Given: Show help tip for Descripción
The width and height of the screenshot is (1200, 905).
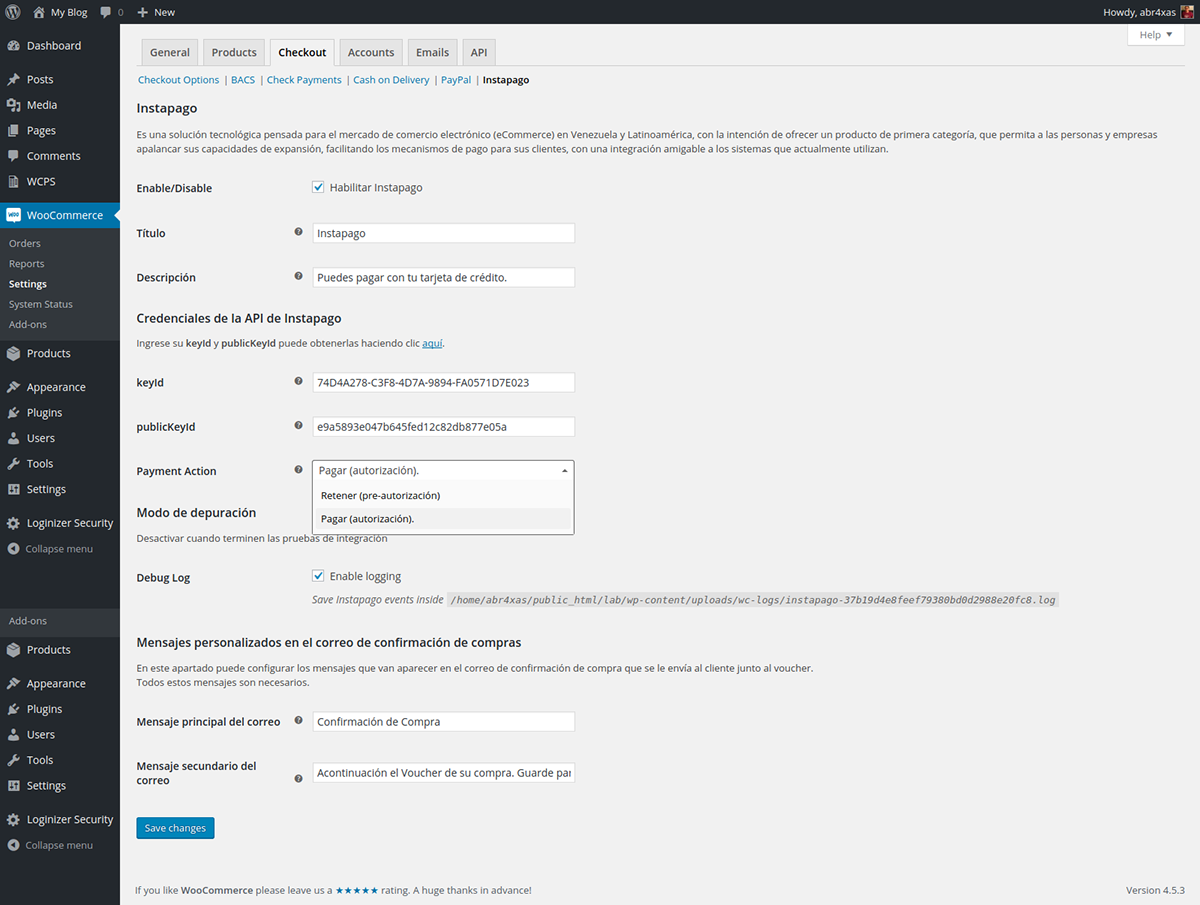Looking at the screenshot, I should (298, 276).
